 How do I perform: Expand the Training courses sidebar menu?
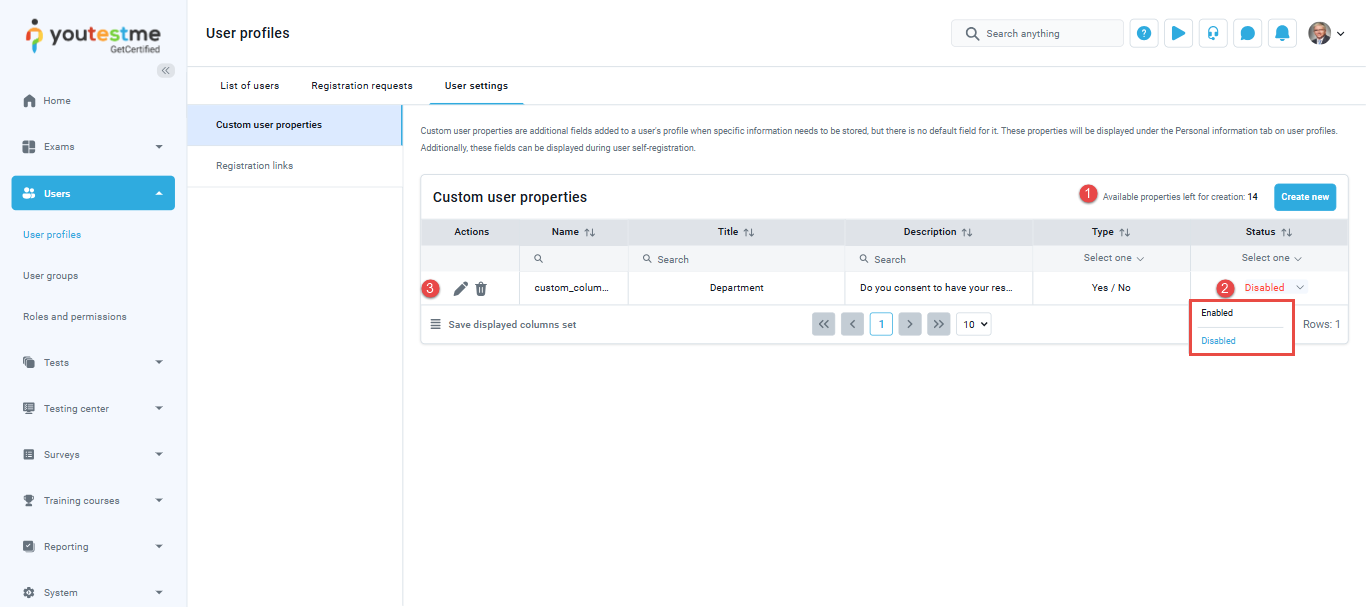[x=93, y=501]
